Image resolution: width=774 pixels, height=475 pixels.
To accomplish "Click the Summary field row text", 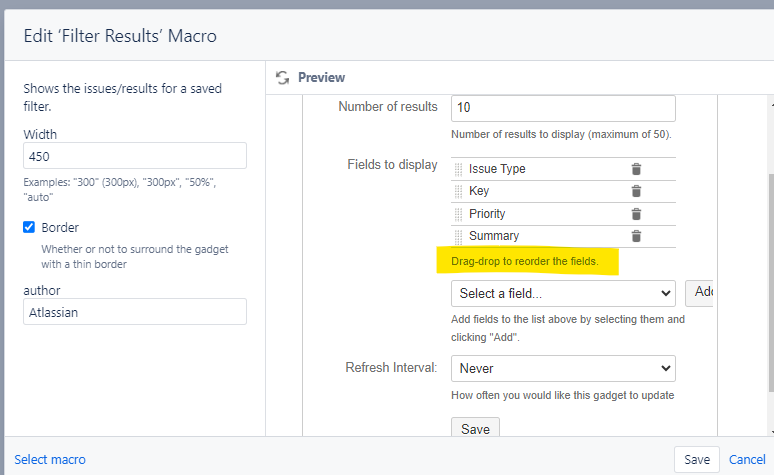I will [x=494, y=236].
